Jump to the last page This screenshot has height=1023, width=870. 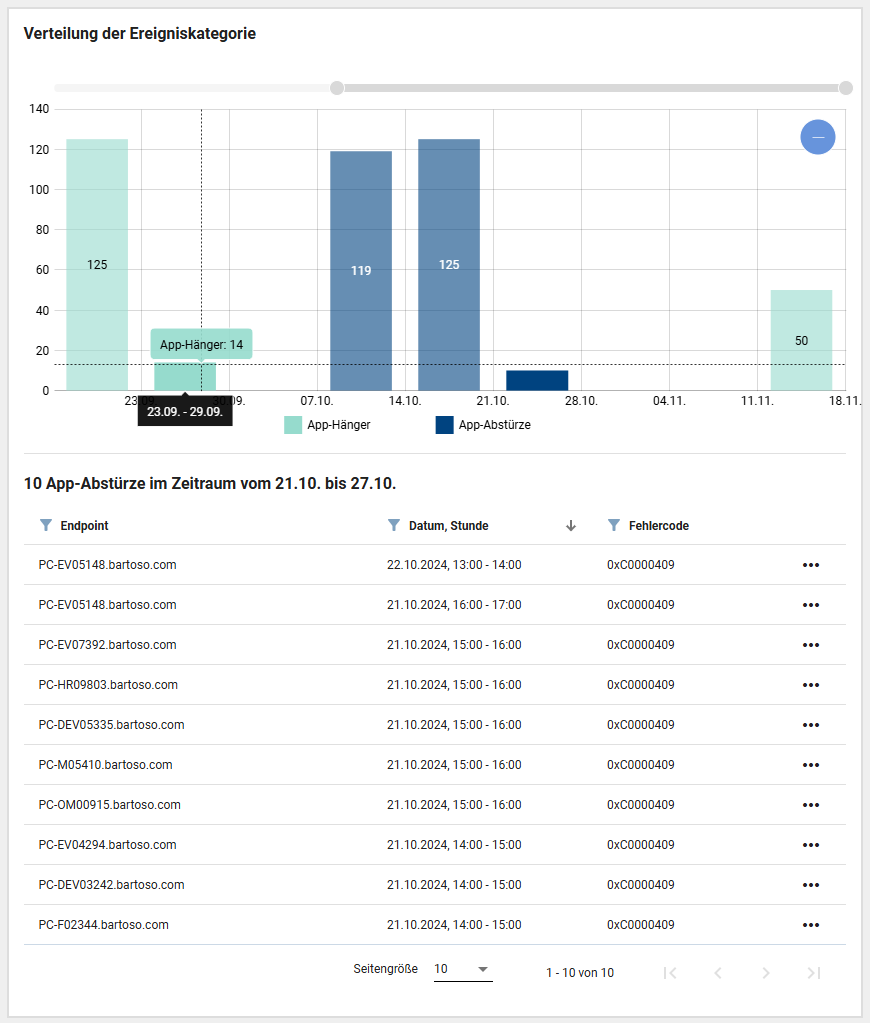pyautogui.click(x=814, y=973)
